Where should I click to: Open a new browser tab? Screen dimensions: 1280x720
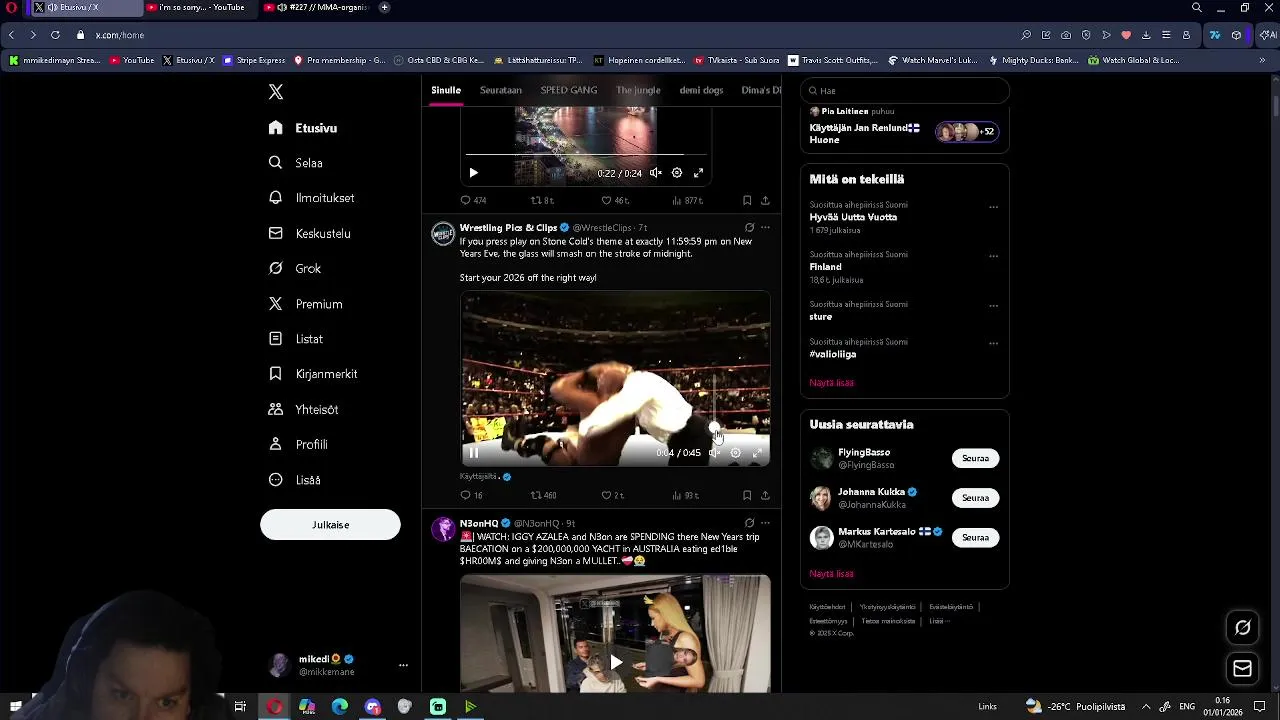point(384,7)
